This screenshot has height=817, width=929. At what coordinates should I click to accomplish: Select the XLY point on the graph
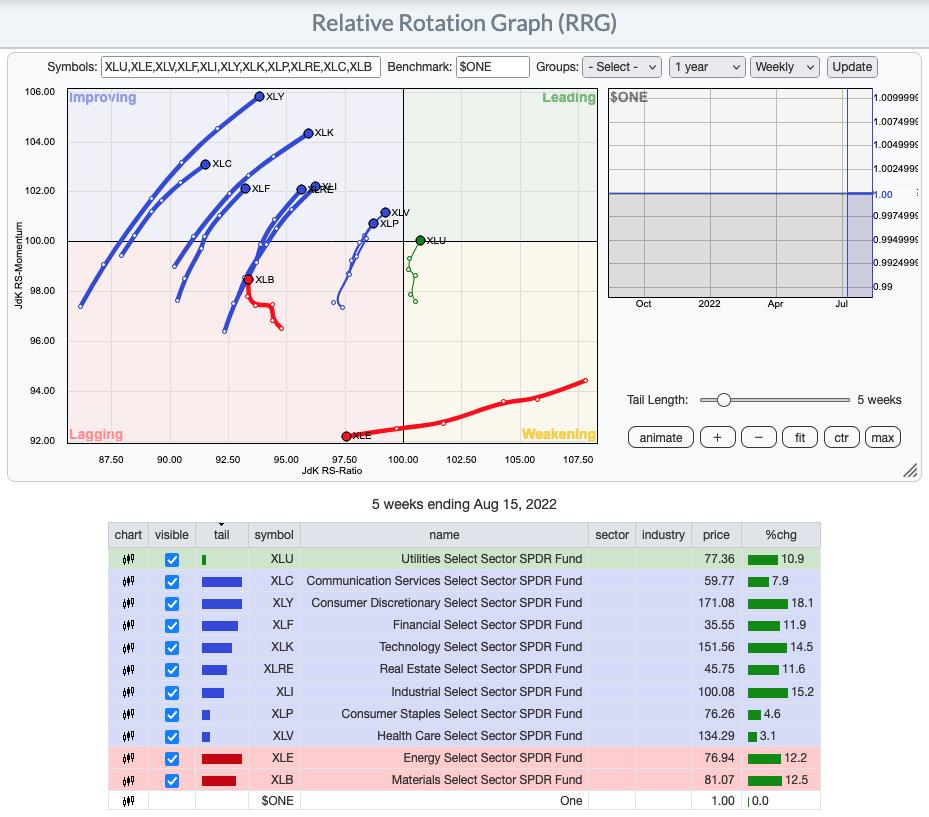click(x=259, y=96)
